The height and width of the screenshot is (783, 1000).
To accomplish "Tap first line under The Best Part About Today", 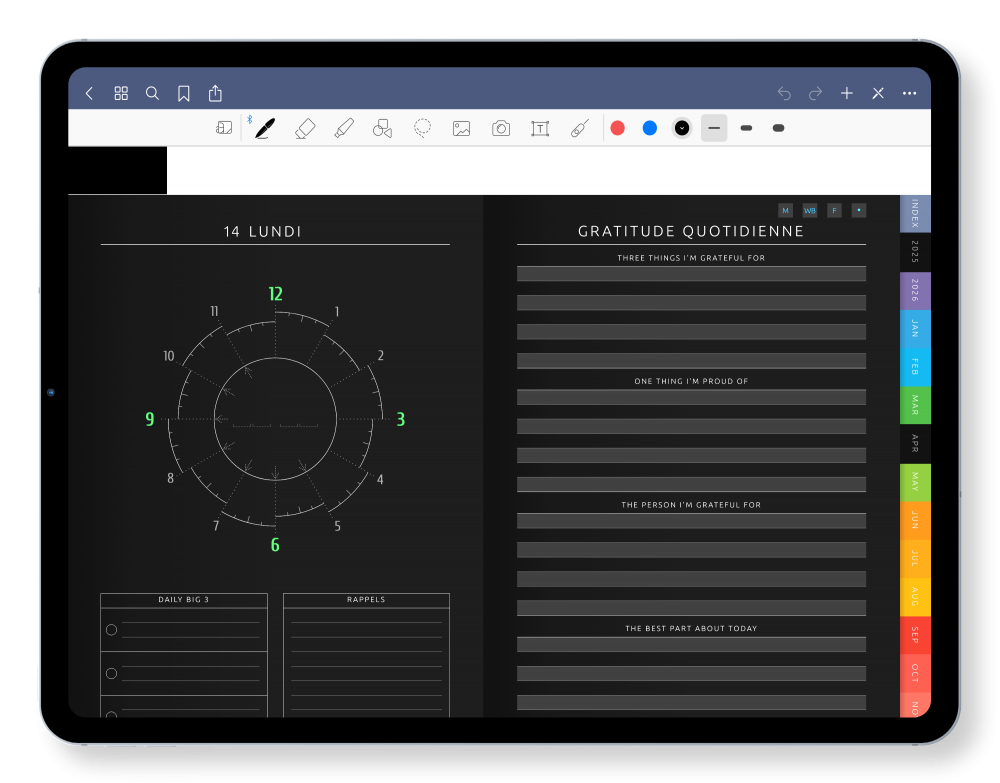I will coord(691,644).
